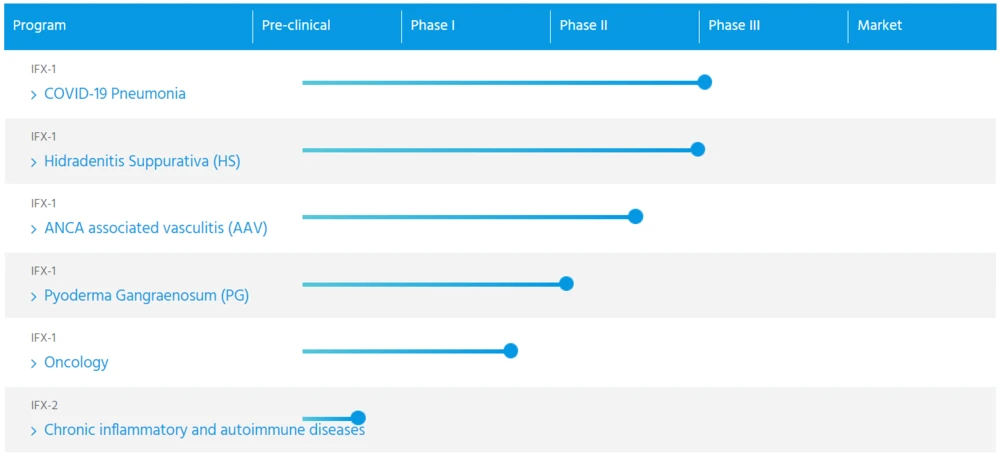Click the AAV progress bar endpoint dot

coord(635,216)
